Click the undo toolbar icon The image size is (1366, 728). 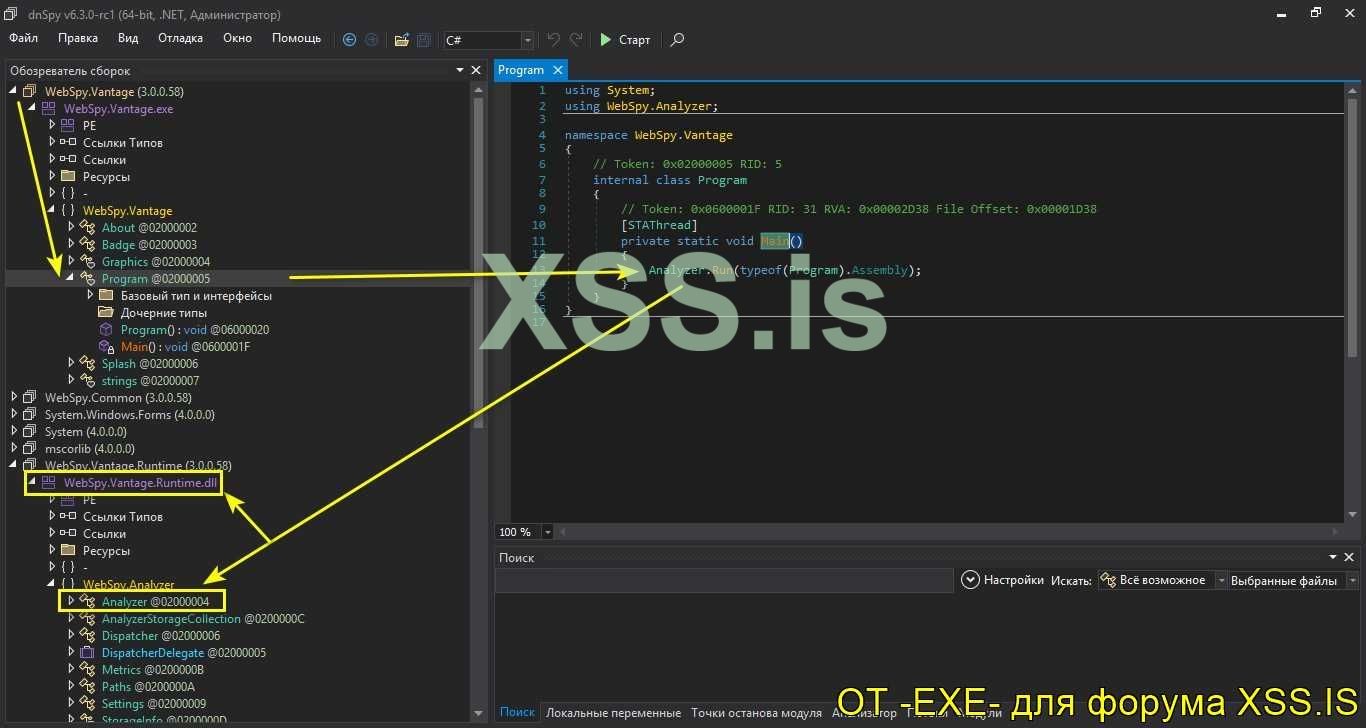[553, 40]
